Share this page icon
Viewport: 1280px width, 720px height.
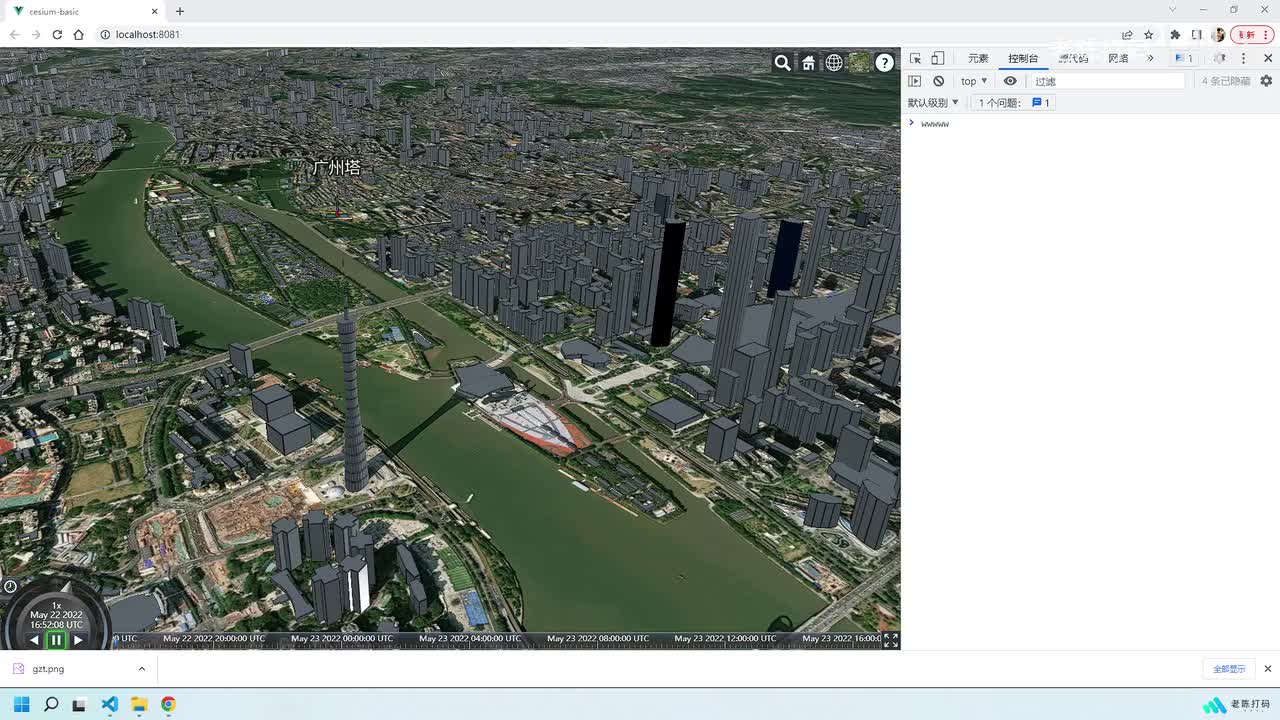coord(1127,34)
